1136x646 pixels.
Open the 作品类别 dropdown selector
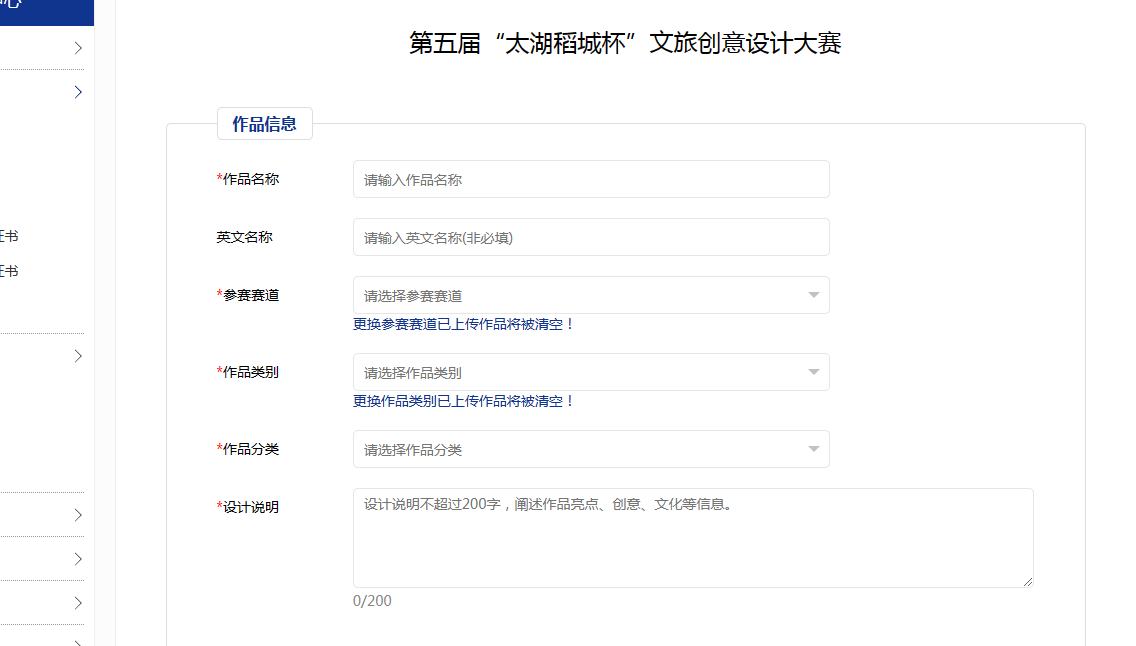(580, 373)
